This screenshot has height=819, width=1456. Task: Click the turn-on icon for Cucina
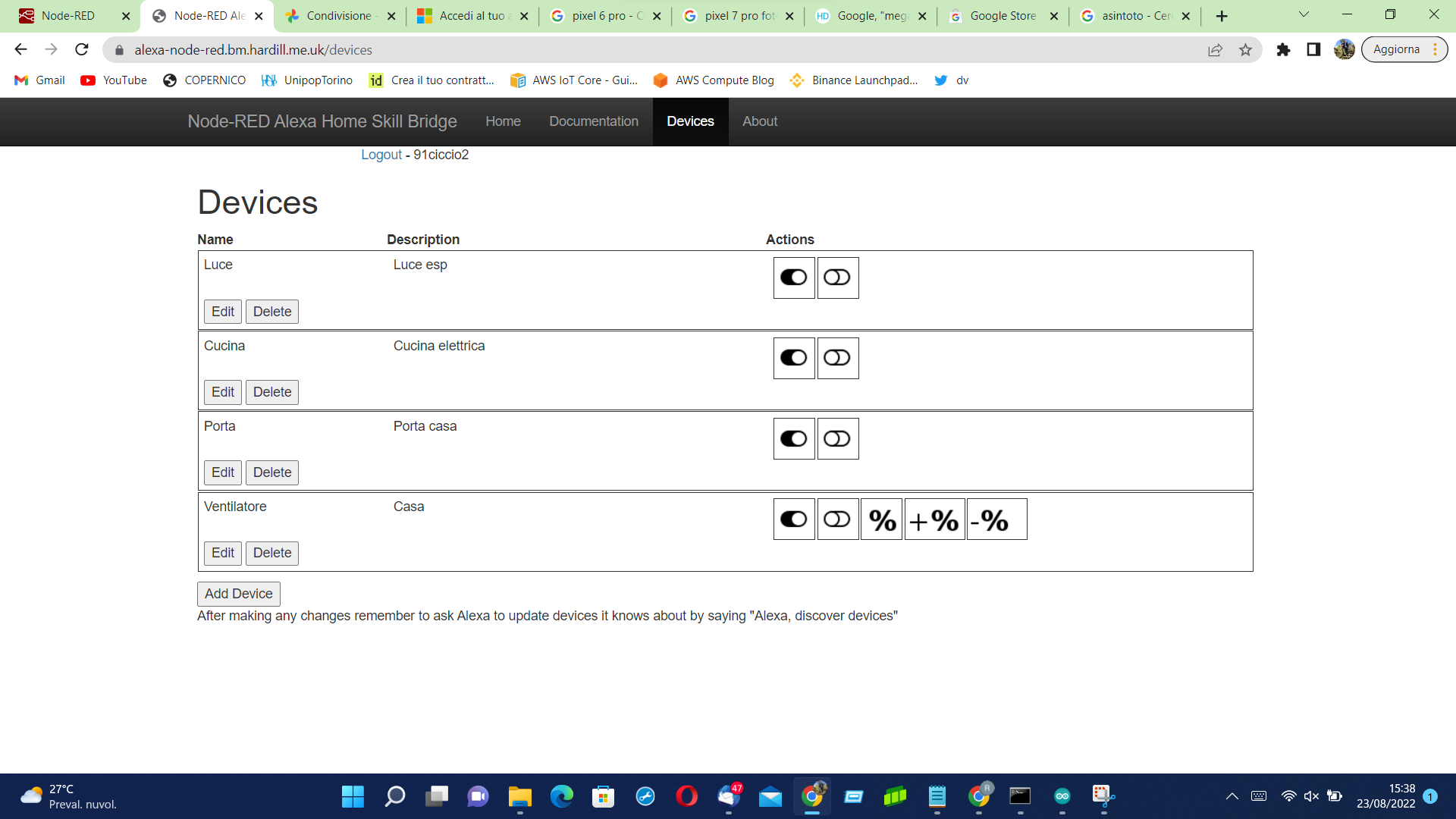[793, 358]
